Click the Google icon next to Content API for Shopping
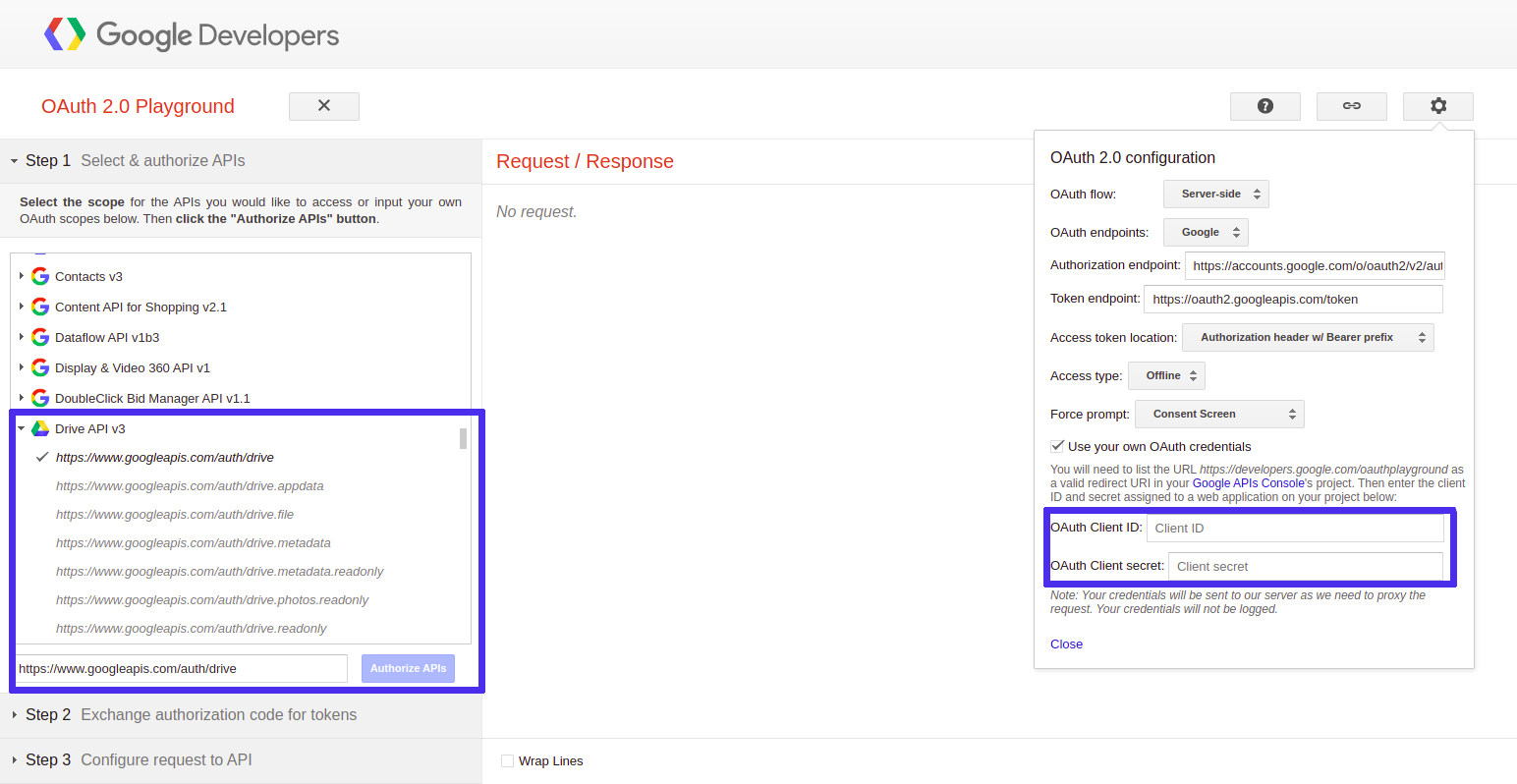Viewport: 1517px width, 784px height. [x=40, y=307]
